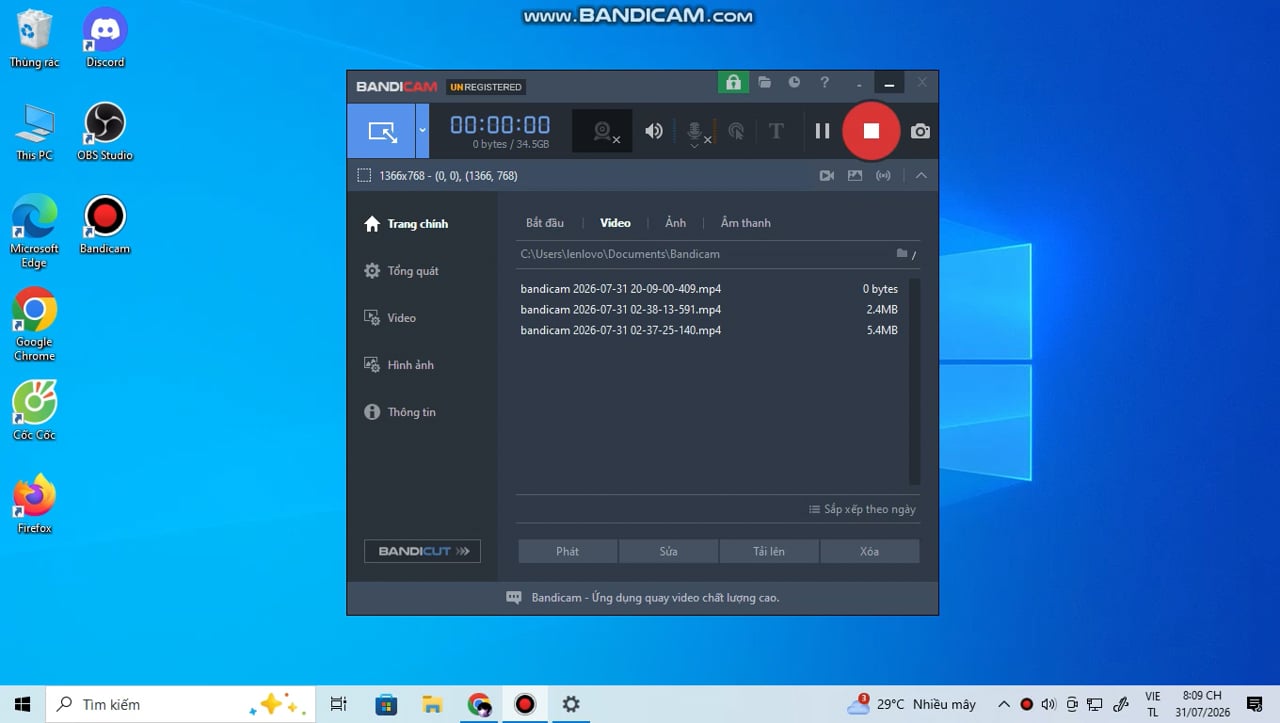Open Settings gear on the taskbar

point(571,704)
